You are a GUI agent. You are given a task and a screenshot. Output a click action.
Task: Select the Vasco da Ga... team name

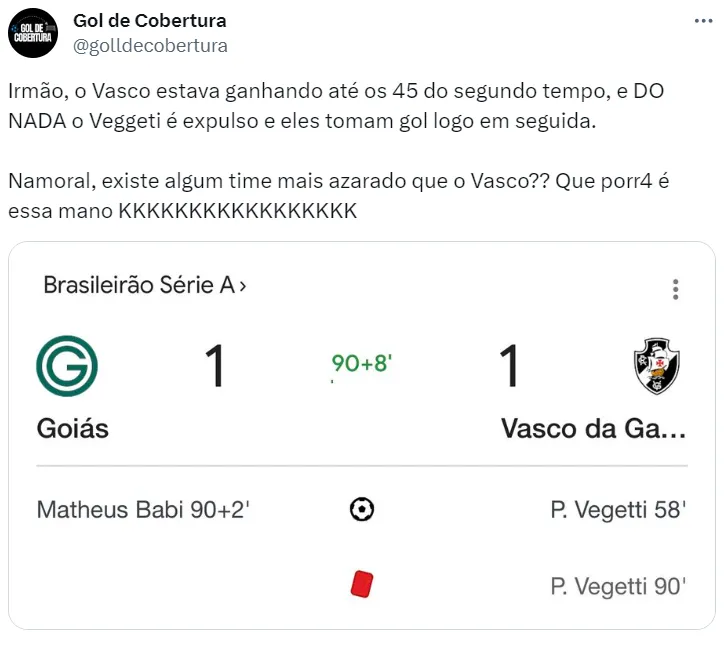(x=593, y=429)
